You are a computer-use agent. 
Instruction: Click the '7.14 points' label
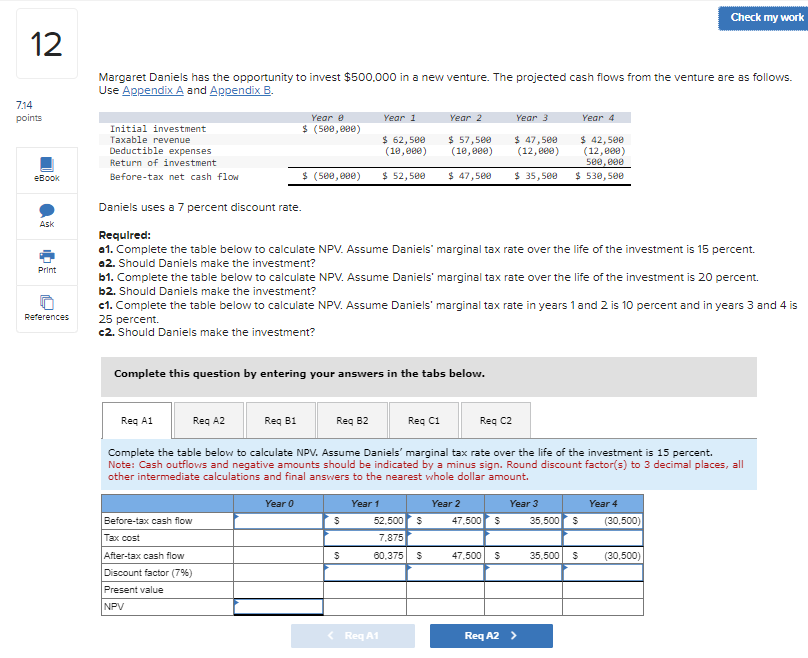29,111
